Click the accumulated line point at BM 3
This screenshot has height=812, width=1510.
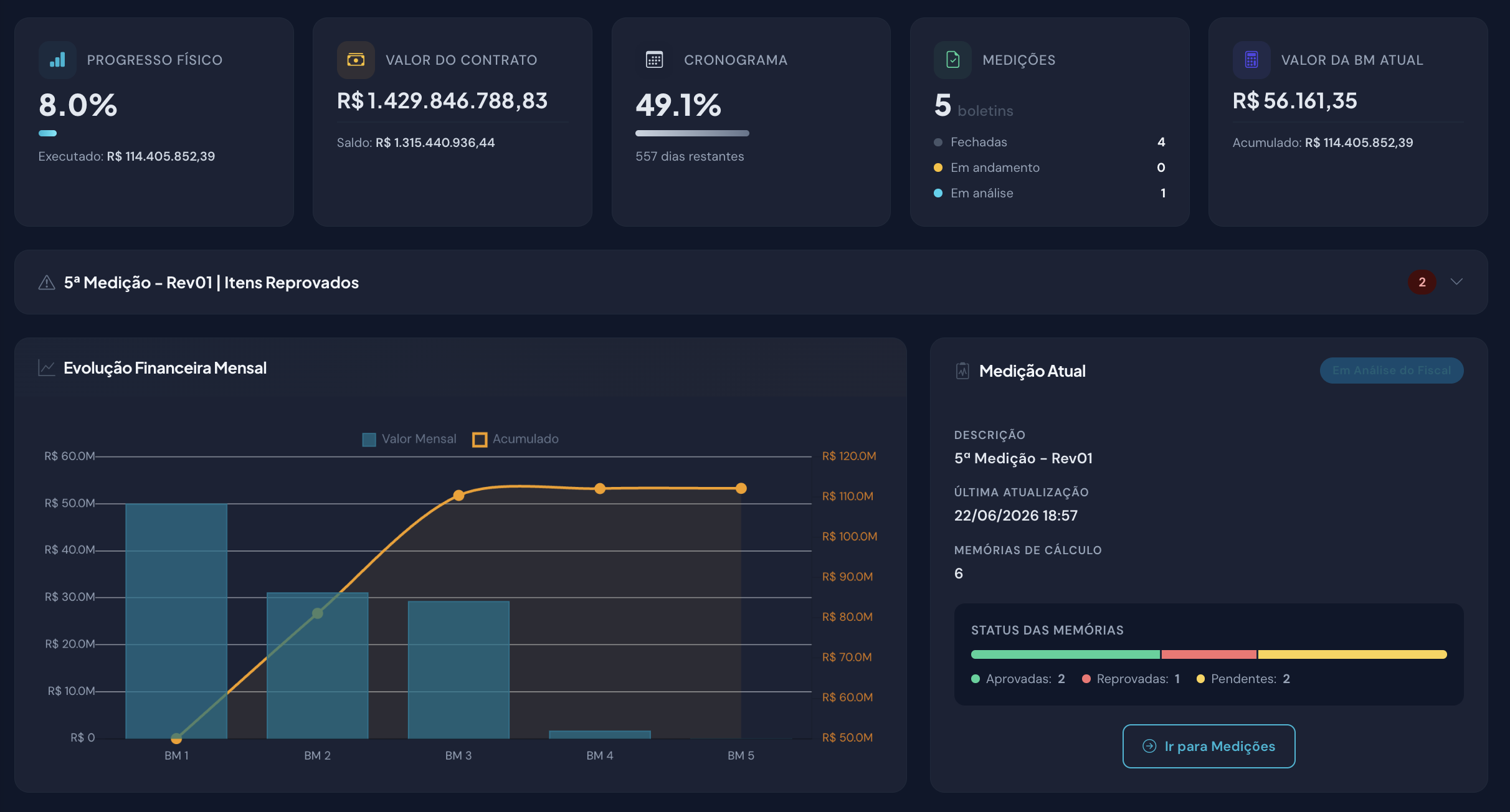pyautogui.click(x=458, y=496)
